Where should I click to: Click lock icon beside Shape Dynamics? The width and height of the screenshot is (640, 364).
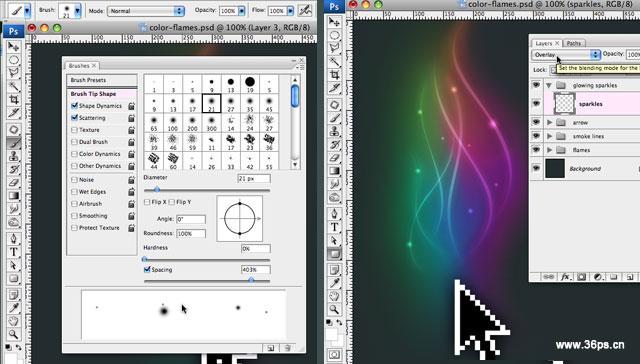pyautogui.click(x=131, y=106)
